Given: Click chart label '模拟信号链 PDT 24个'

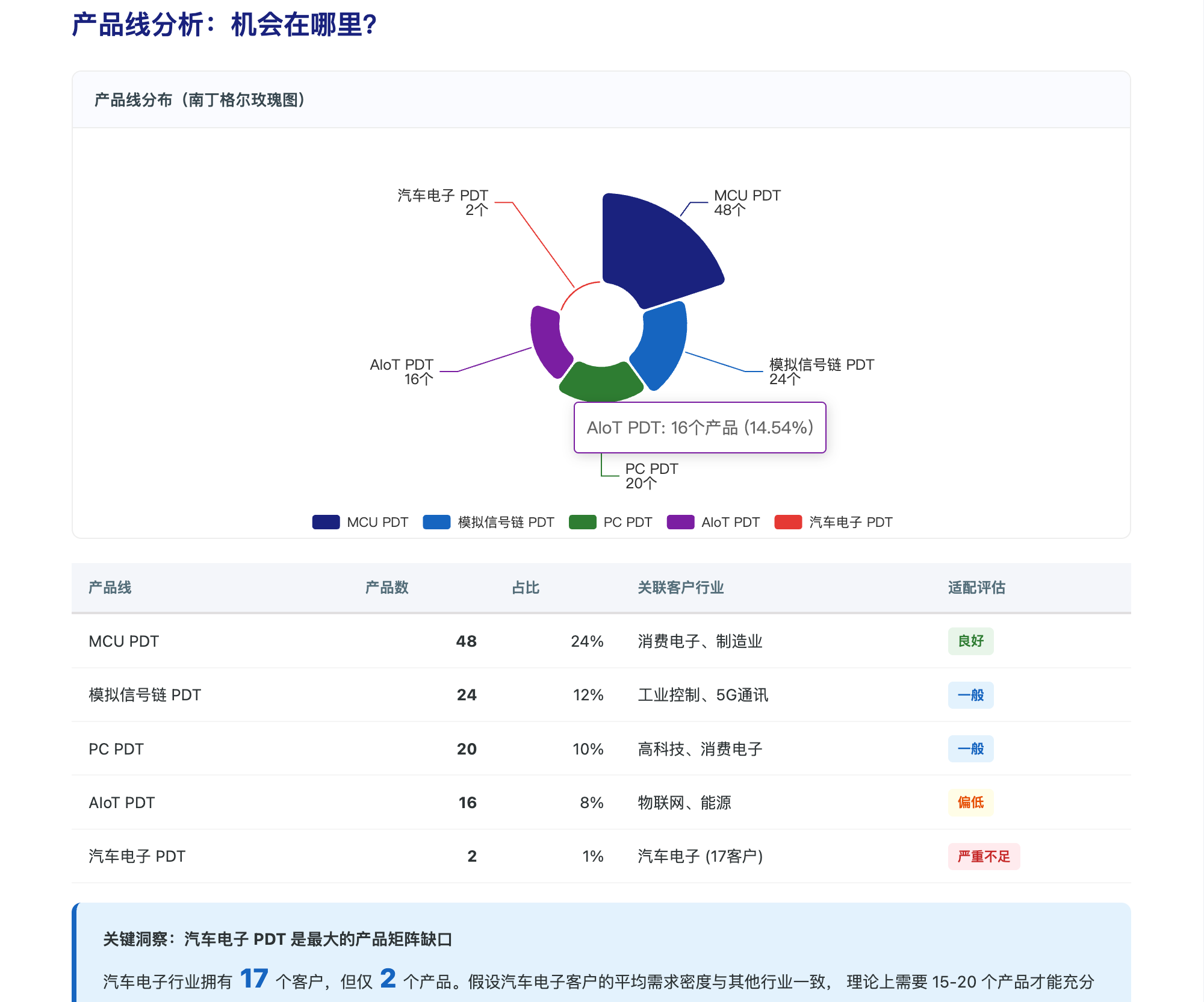Looking at the screenshot, I should (821, 372).
